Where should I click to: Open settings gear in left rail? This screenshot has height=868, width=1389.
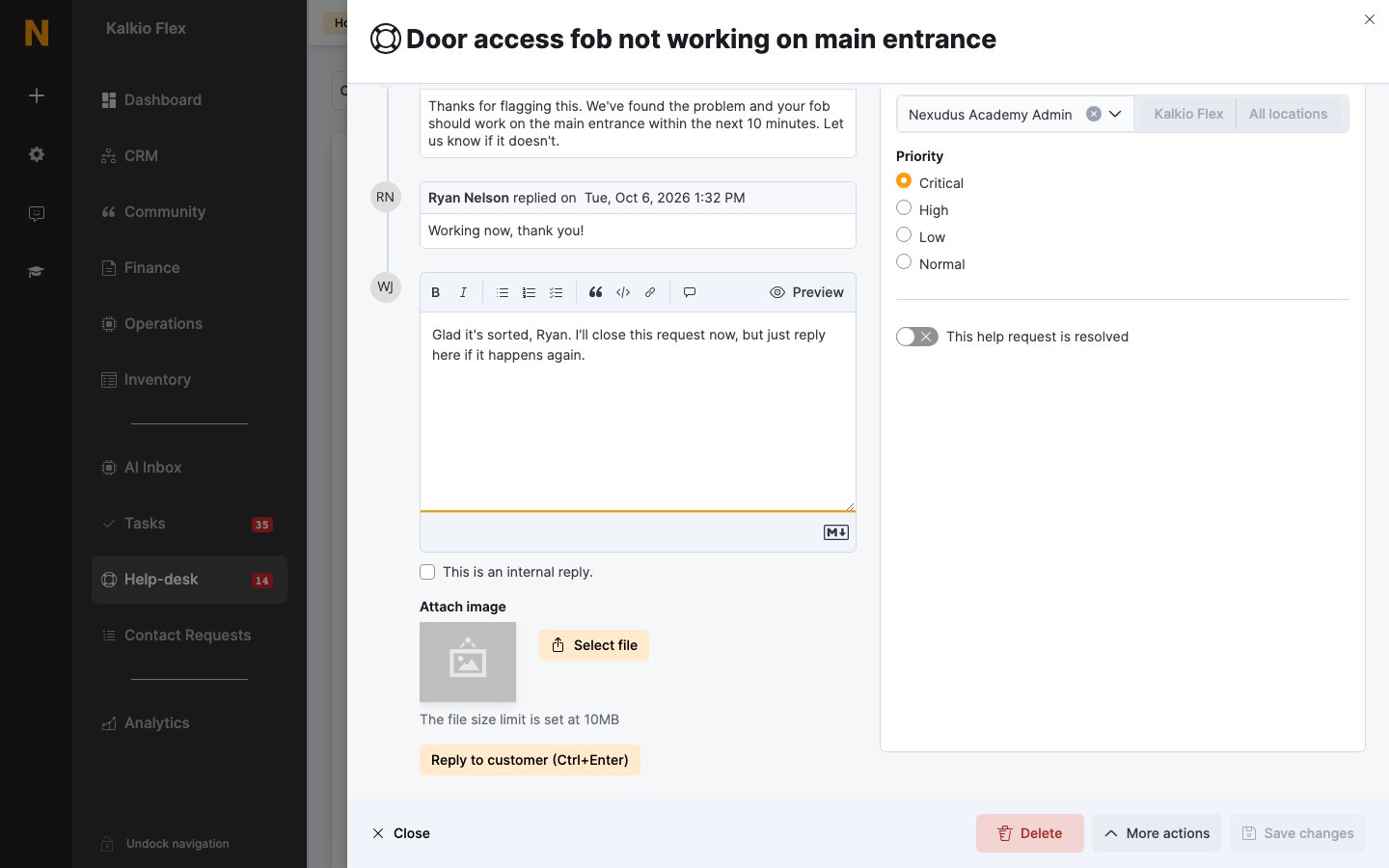[x=37, y=154]
